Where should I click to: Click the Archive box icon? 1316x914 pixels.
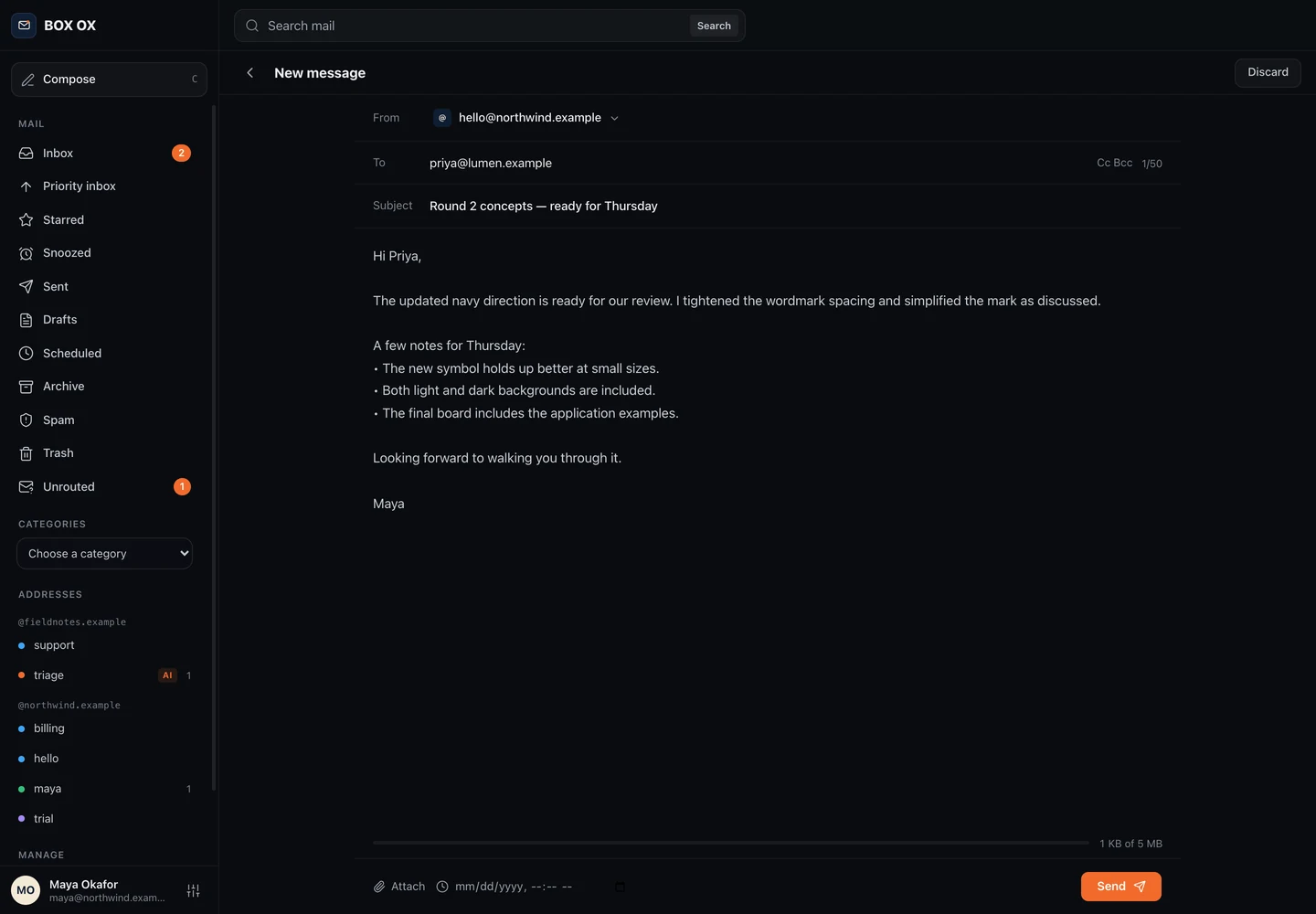(27, 387)
